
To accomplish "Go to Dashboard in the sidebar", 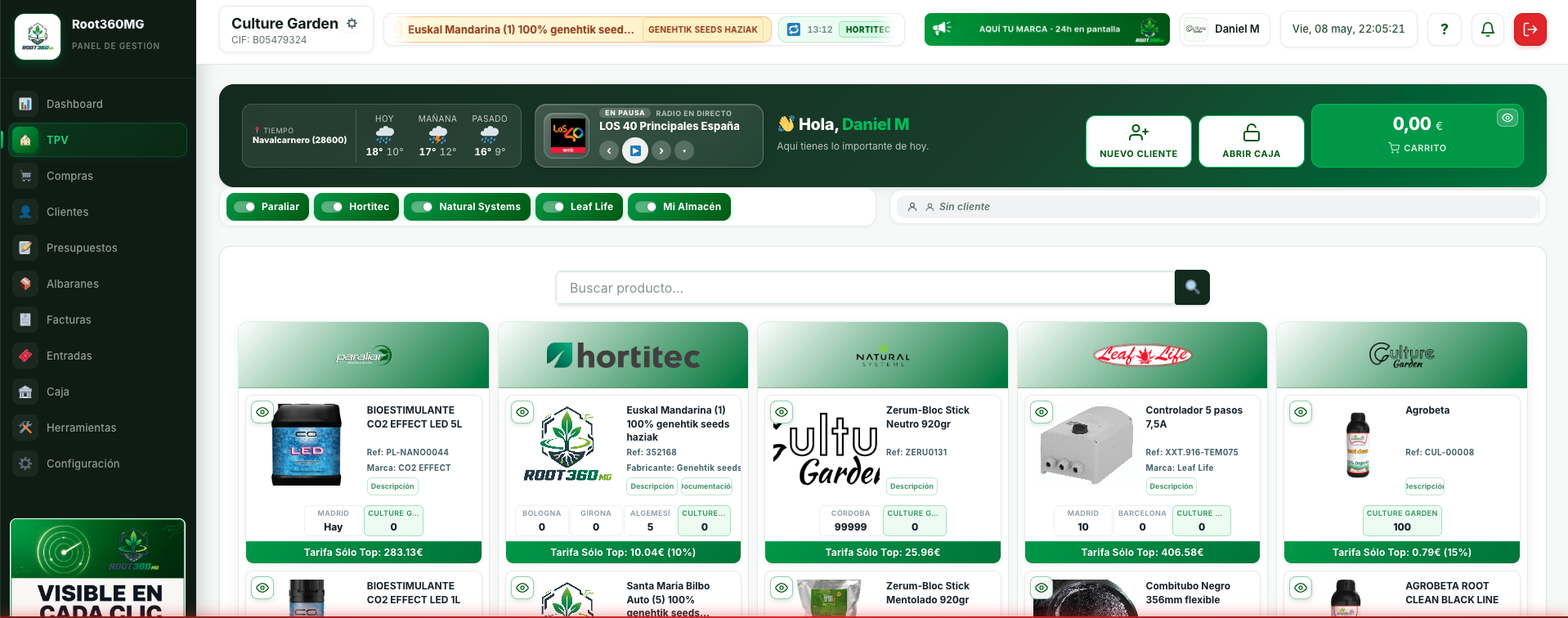I will pos(98,104).
